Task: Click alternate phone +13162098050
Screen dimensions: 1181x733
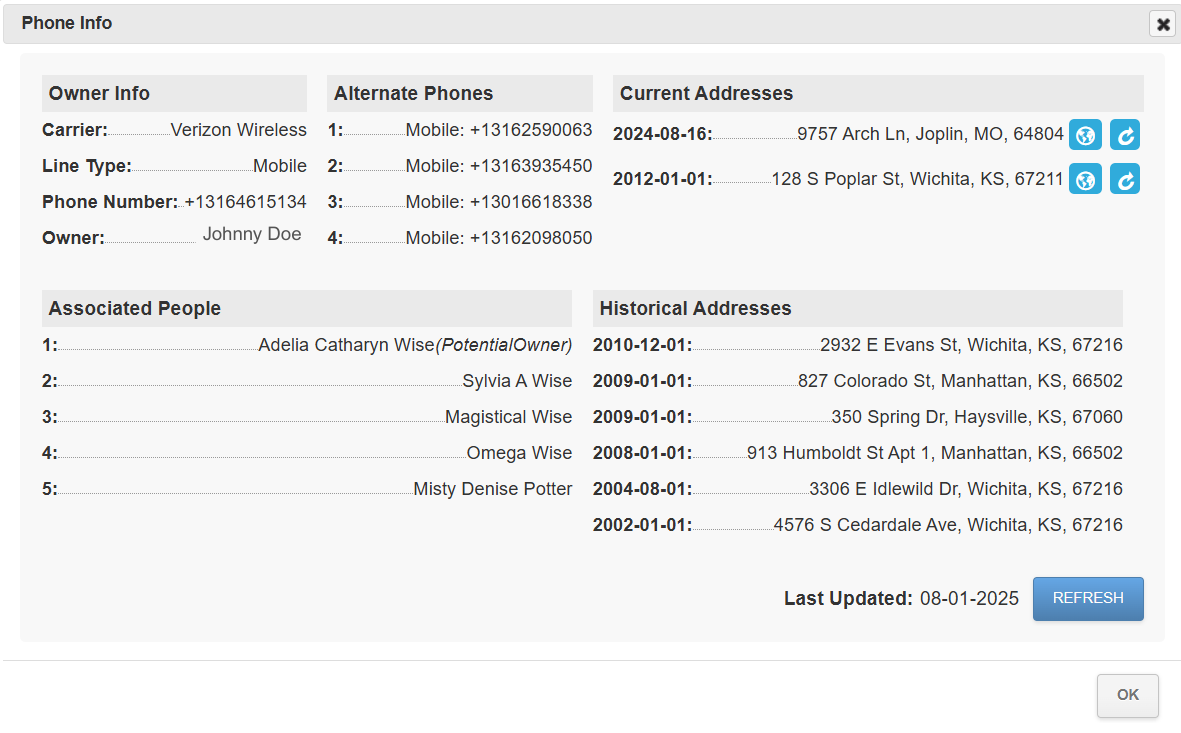Action: (530, 238)
